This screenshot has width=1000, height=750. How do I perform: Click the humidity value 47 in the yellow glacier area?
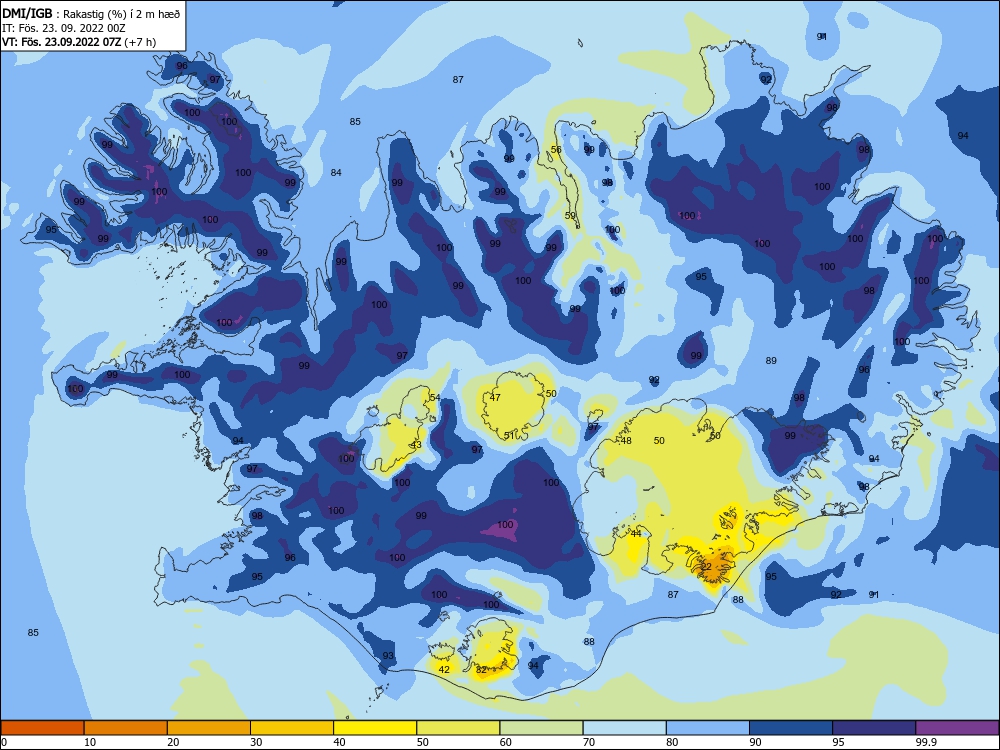click(495, 397)
